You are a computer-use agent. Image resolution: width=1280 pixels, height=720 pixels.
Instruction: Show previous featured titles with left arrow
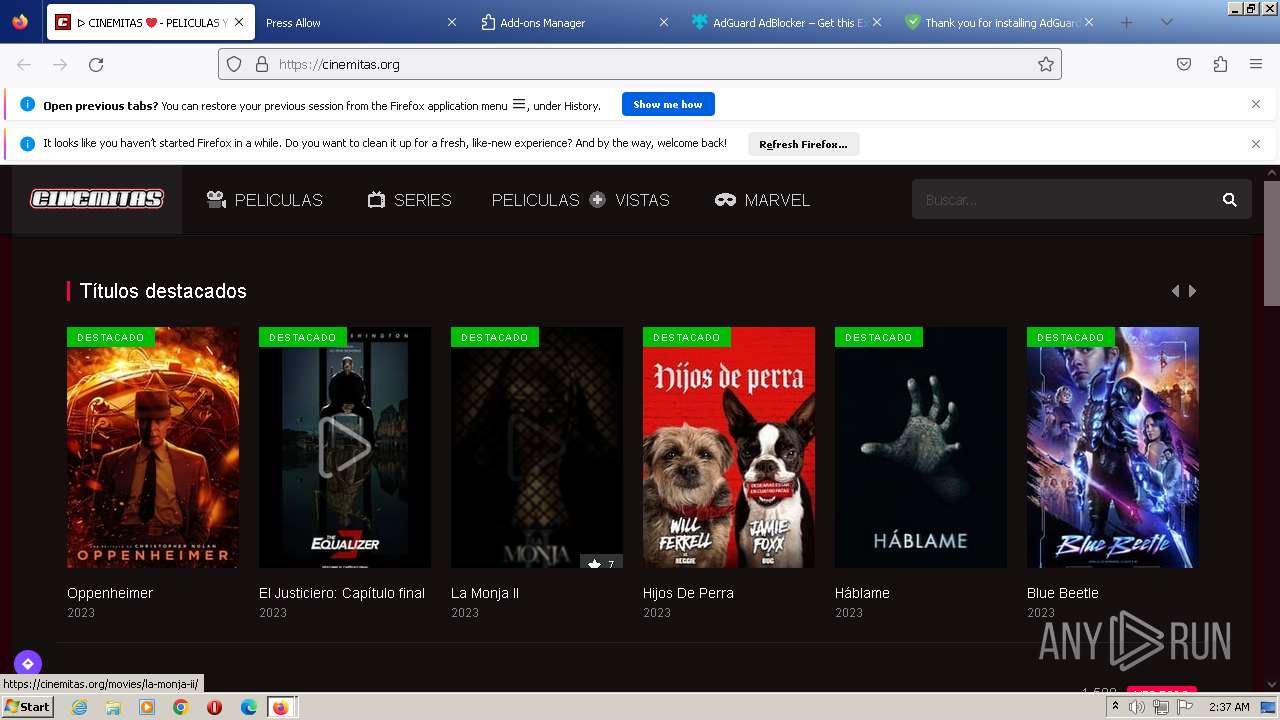tap(1175, 291)
